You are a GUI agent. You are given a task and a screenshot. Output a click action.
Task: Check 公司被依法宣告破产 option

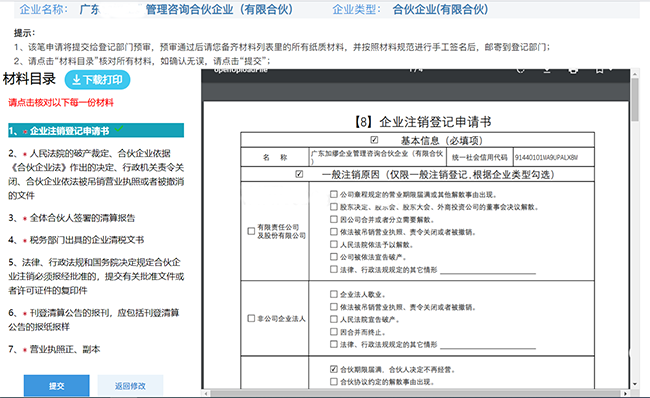(x=334, y=257)
